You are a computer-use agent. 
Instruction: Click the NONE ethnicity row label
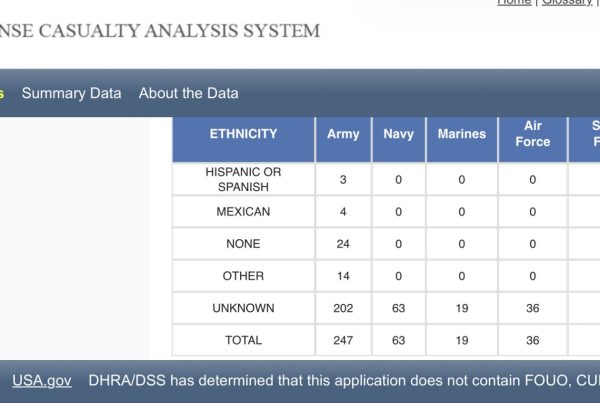(x=243, y=244)
